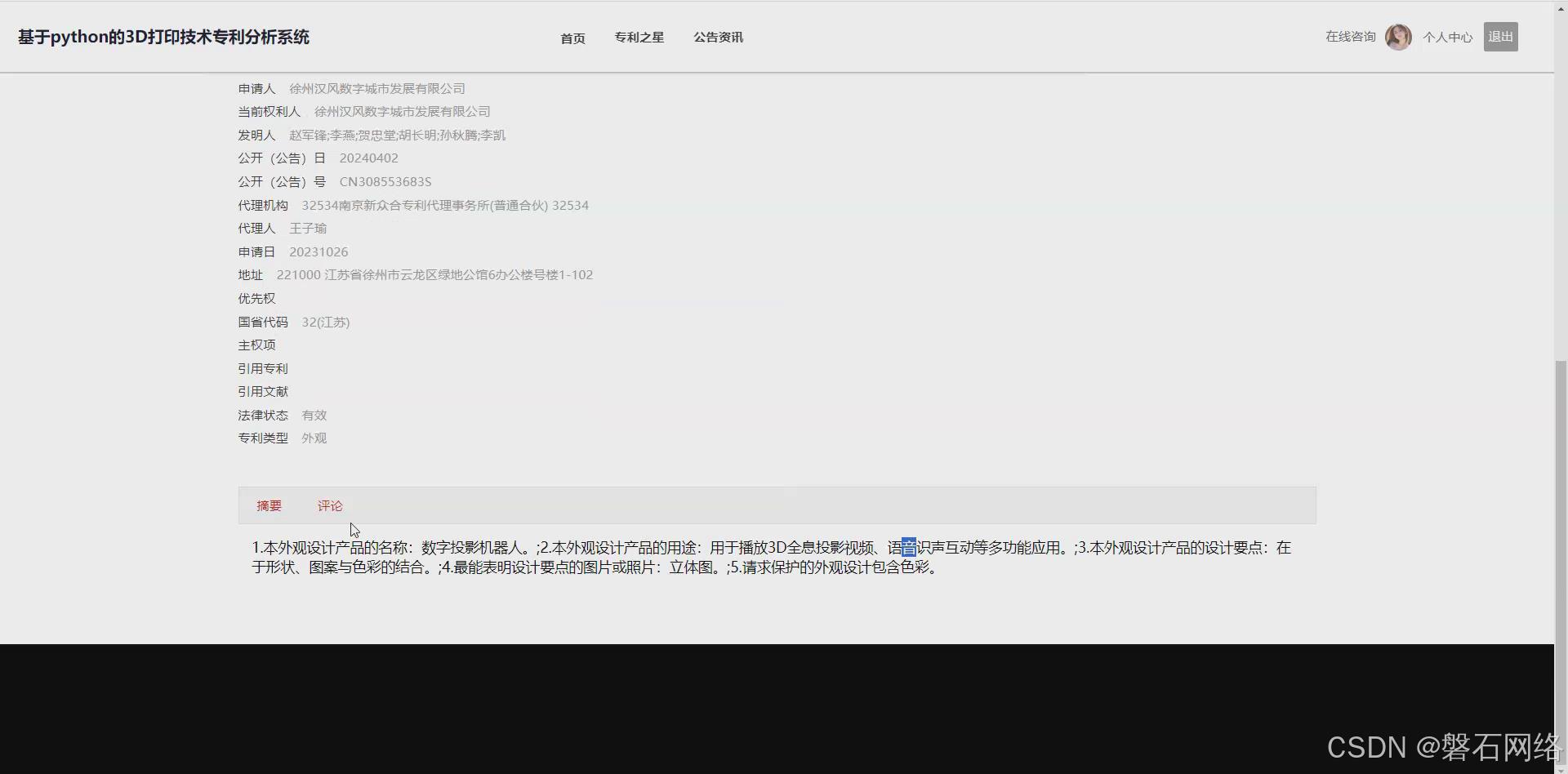The width and height of the screenshot is (1568, 774).
Task: Click publication number CN308553683S
Action: [385, 181]
